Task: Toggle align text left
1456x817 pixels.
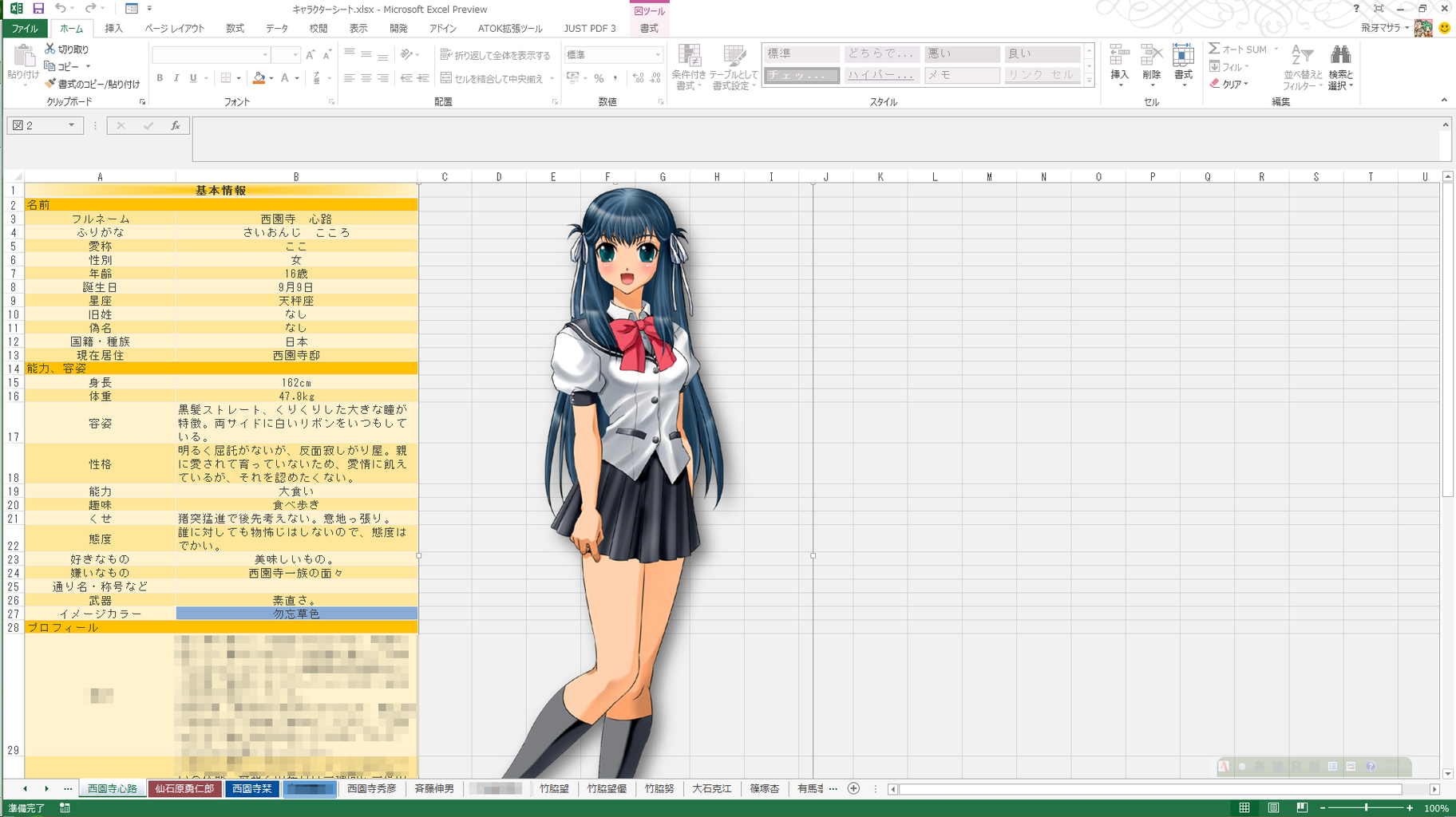Action: coord(350,78)
